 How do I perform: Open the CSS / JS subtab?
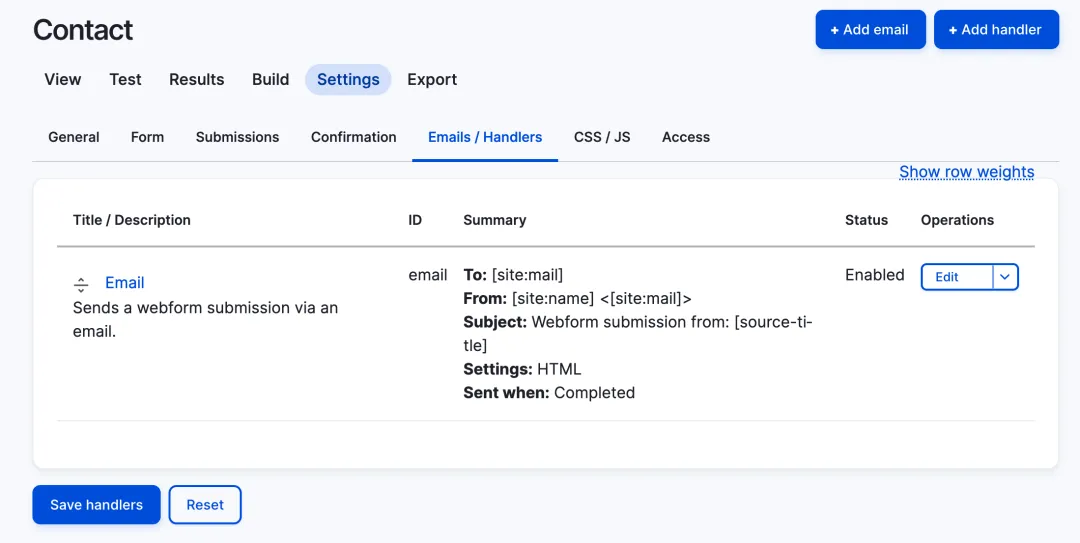pos(602,137)
